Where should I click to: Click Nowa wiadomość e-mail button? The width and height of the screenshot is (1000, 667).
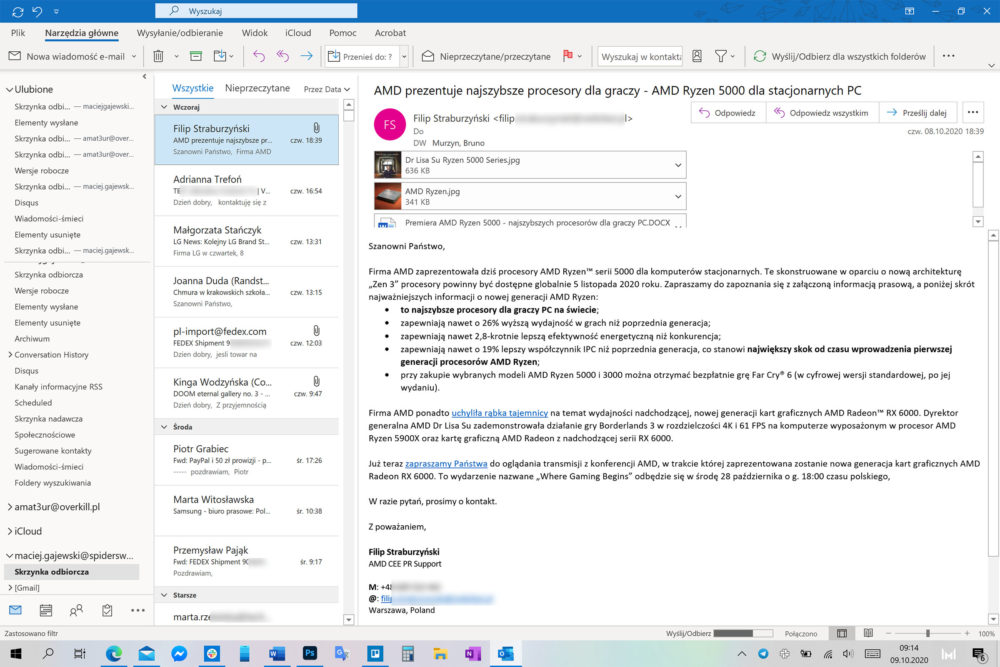click(67, 56)
